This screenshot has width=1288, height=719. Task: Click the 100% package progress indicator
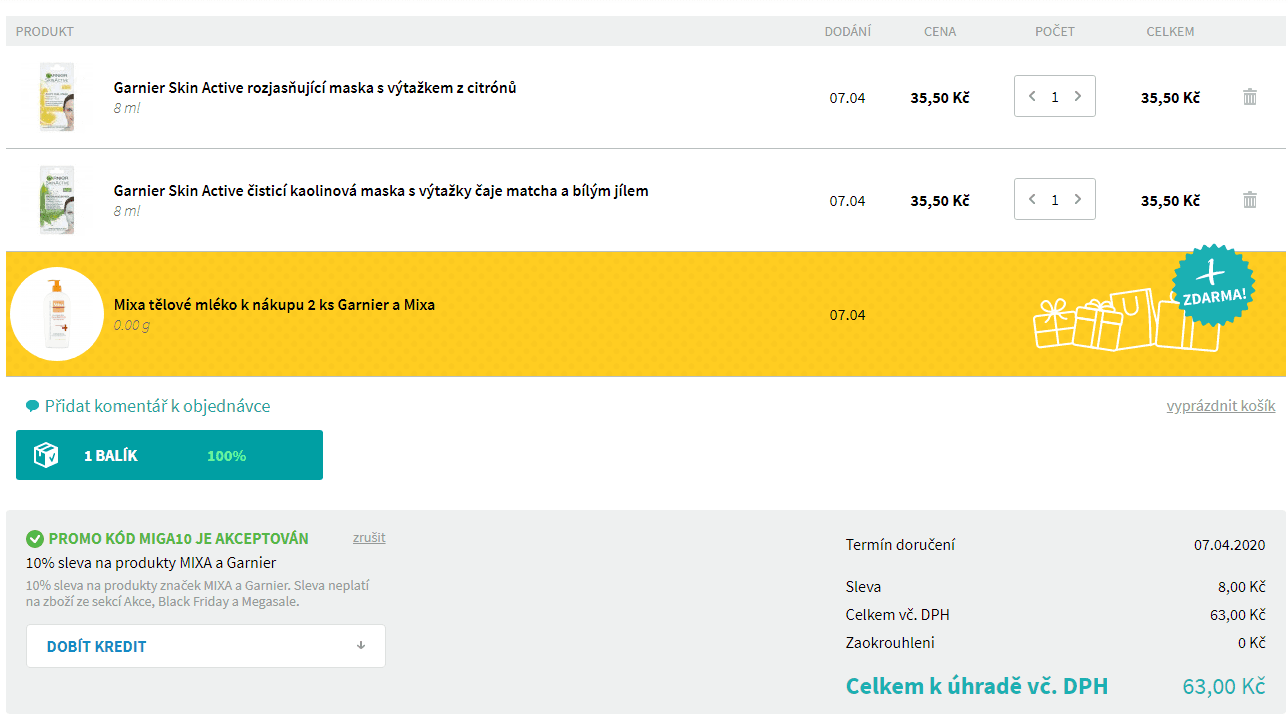pyautogui.click(x=226, y=456)
